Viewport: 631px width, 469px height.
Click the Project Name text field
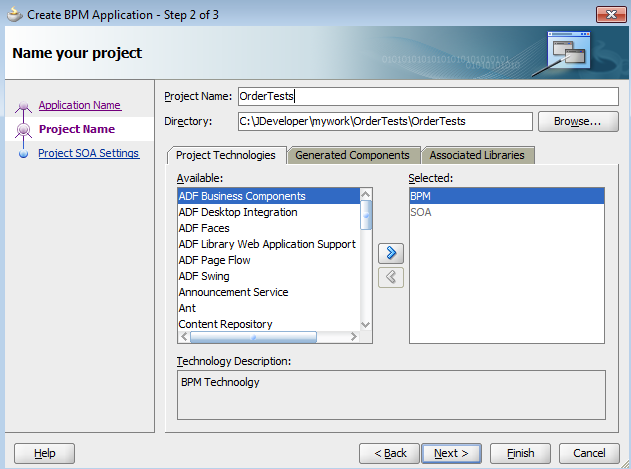(x=427, y=96)
